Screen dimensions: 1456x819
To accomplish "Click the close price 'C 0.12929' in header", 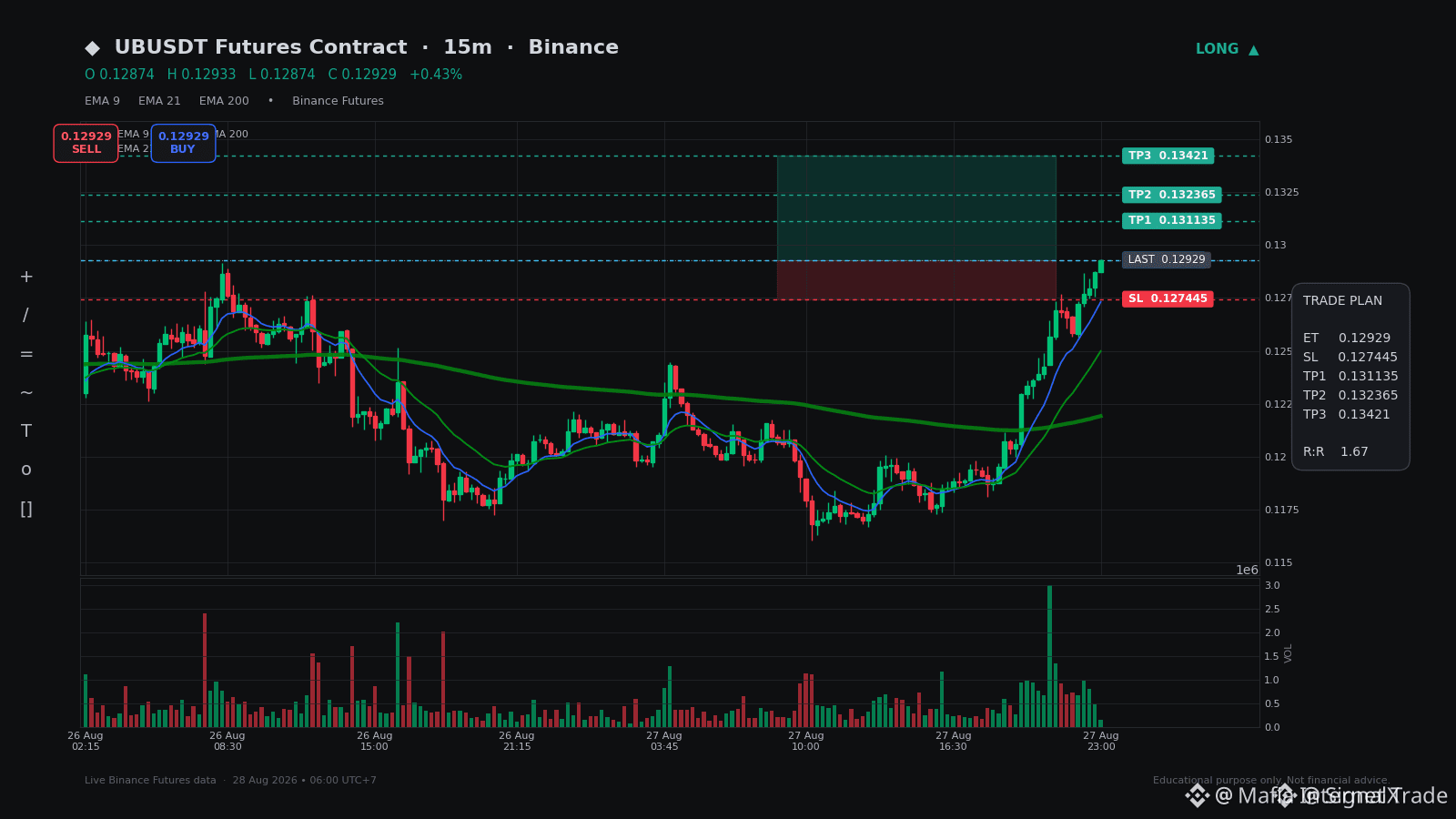I will click(362, 75).
